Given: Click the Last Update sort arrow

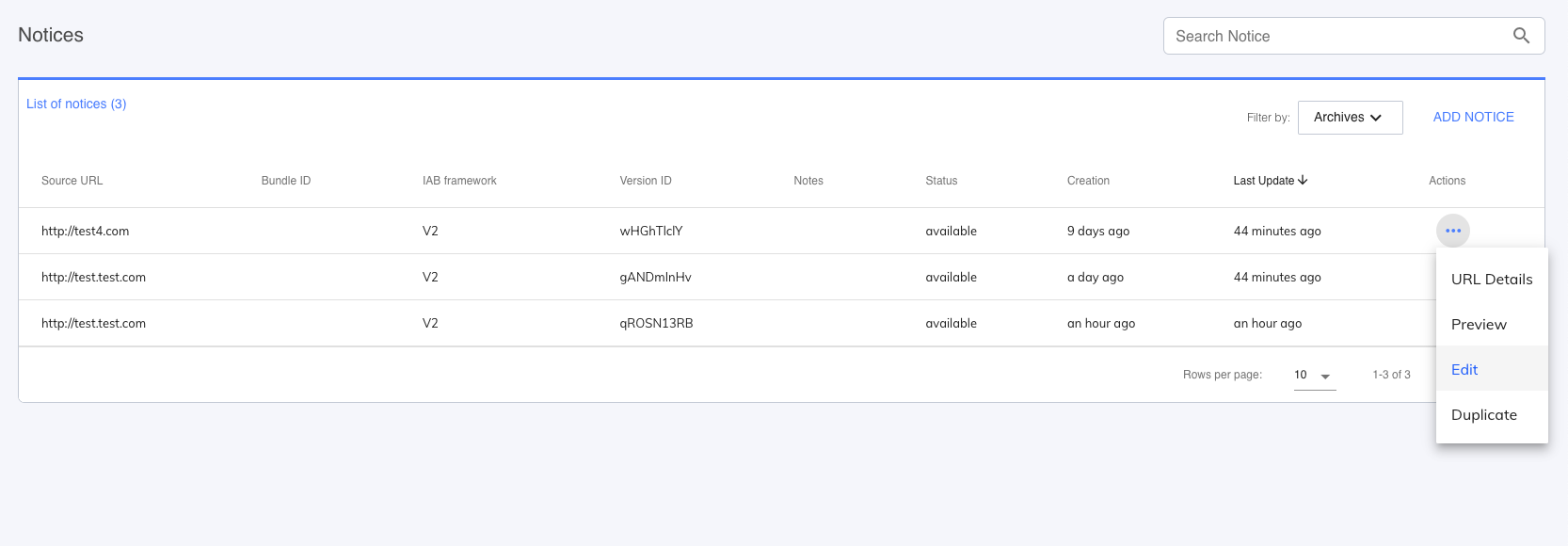Looking at the screenshot, I should (1303, 180).
